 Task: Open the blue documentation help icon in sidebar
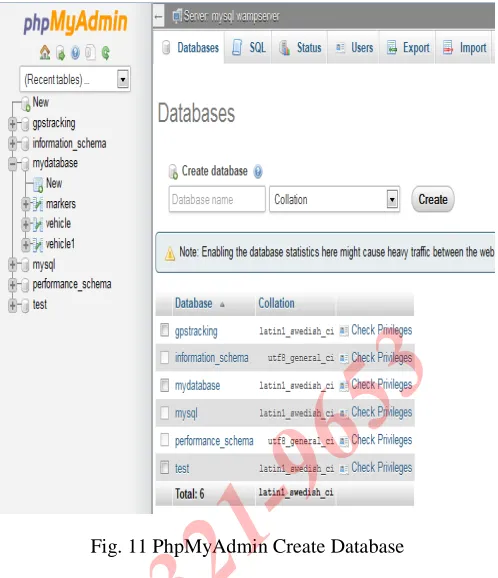coord(75,53)
